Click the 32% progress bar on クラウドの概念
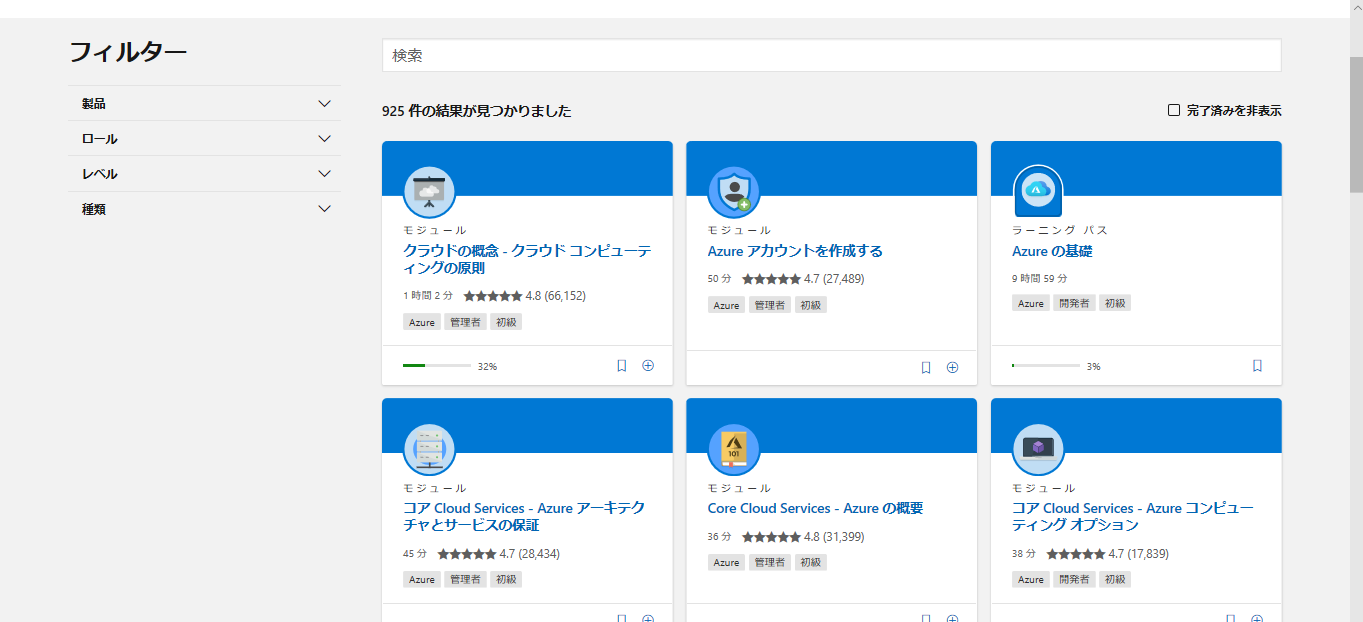1363x622 pixels. click(437, 366)
